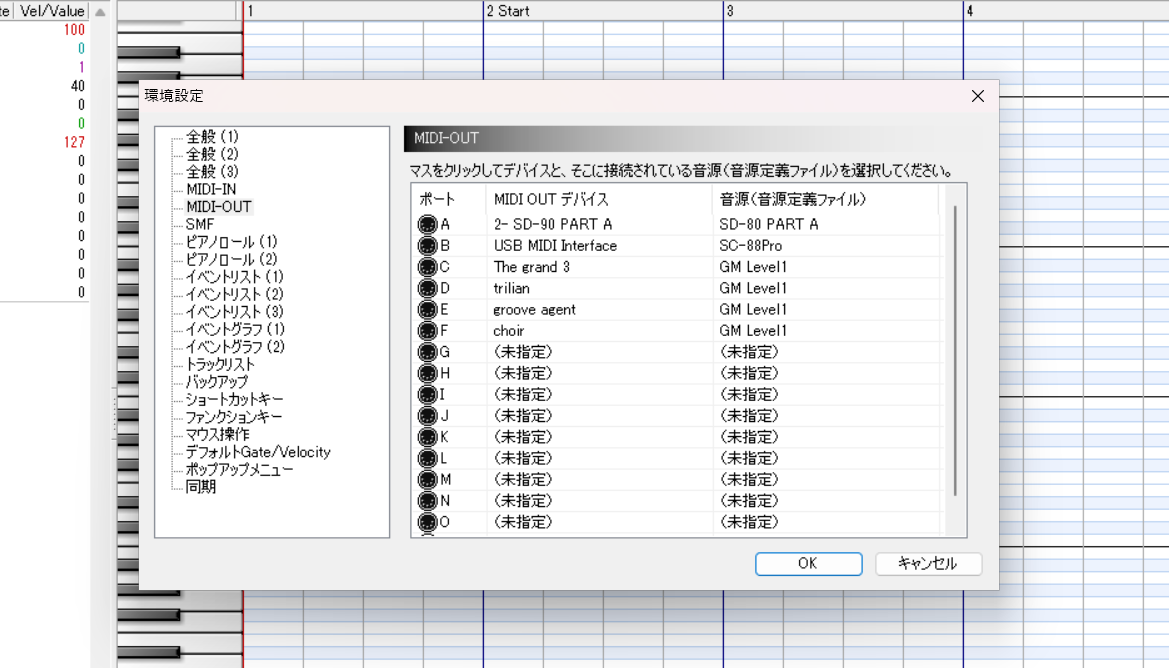This screenshot has height=668, width=1169.
Task: Click the MIDI port icon for port J
Action: click(427, 416)
